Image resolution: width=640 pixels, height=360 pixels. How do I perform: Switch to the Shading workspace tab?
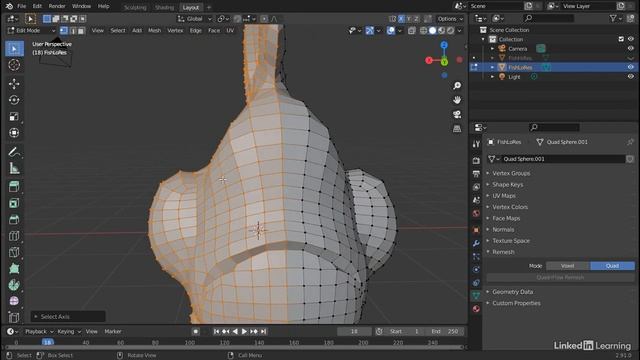tap(164, 7)
